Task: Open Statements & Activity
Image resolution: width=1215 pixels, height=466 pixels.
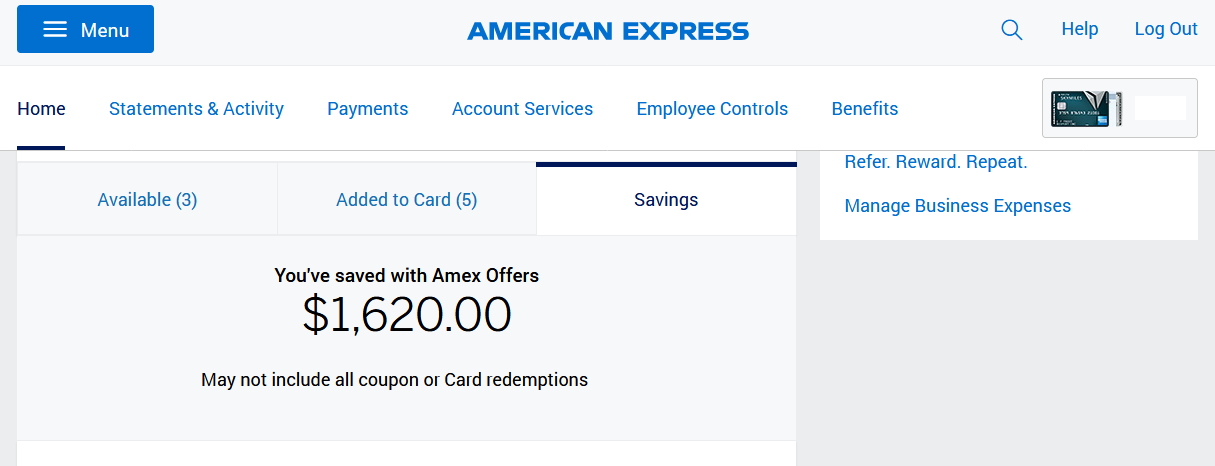Action: click(196, 109)
